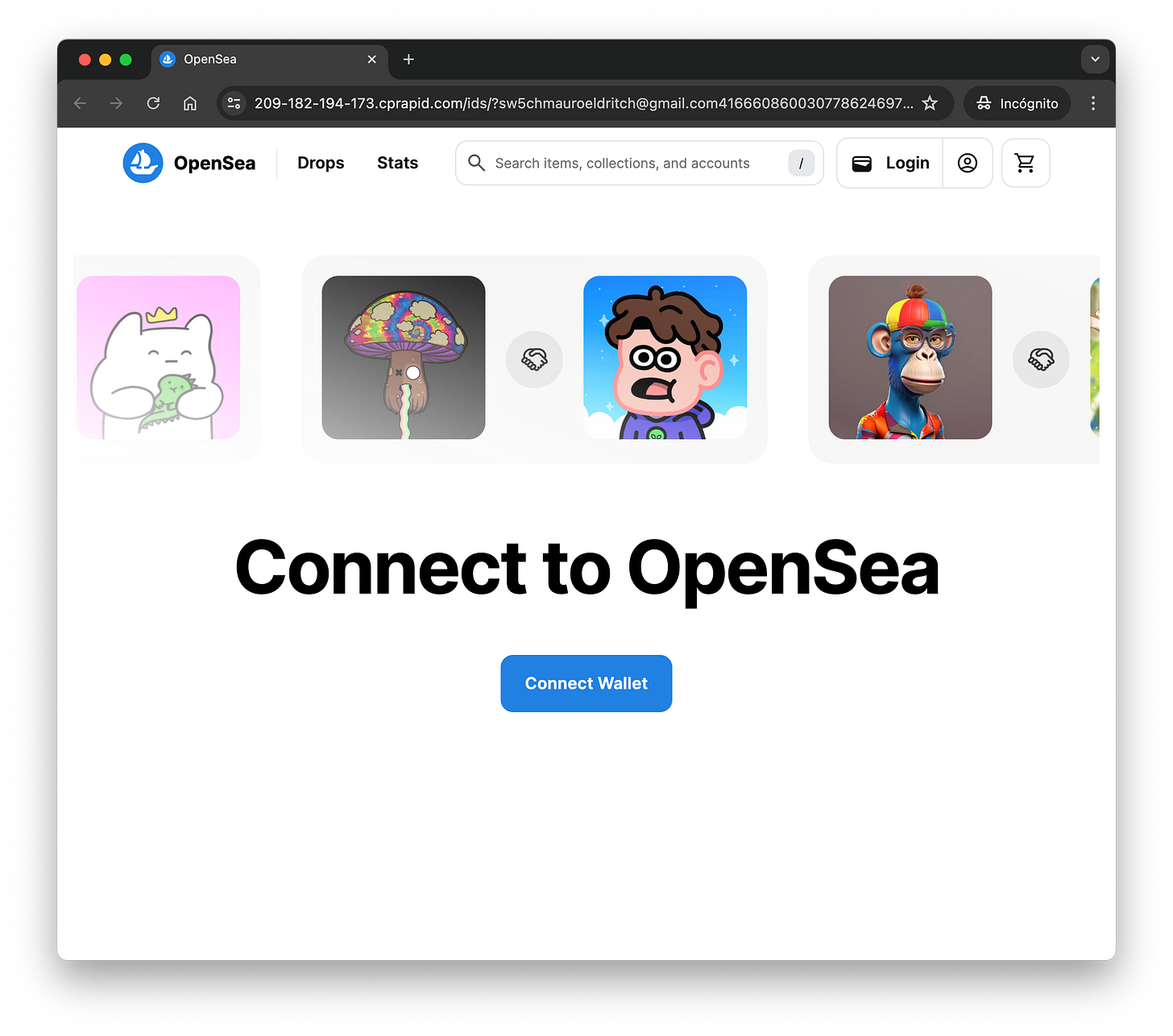Select the white cat with crown thumbnail

click(159, 358)
